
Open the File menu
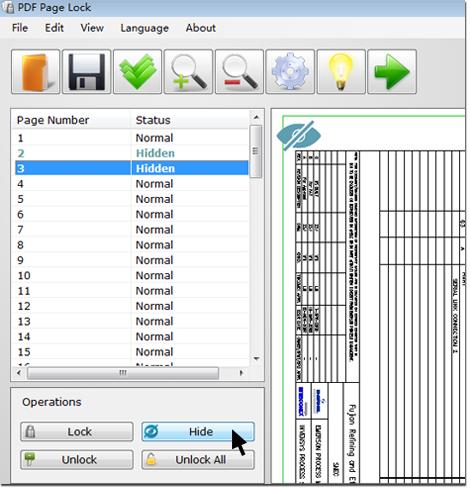[x=20, y=28]
